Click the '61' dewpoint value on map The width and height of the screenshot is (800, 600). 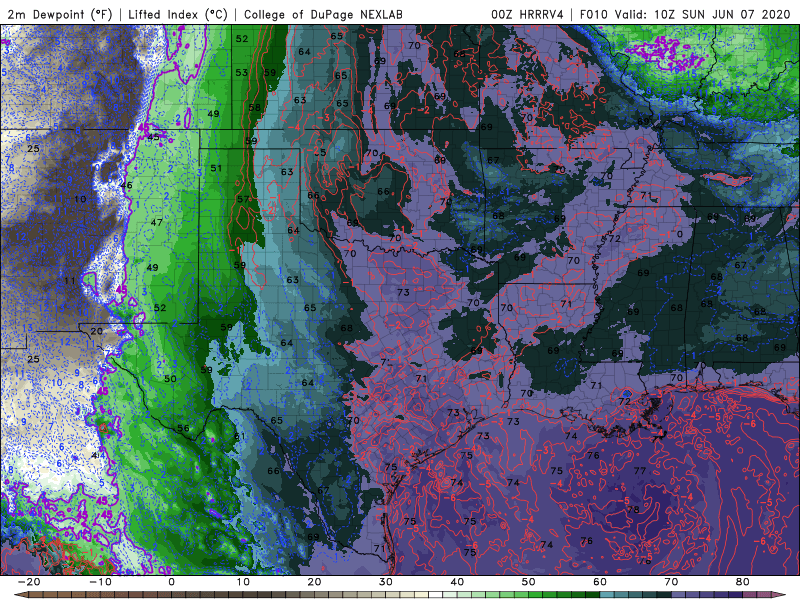click(239, 436)
